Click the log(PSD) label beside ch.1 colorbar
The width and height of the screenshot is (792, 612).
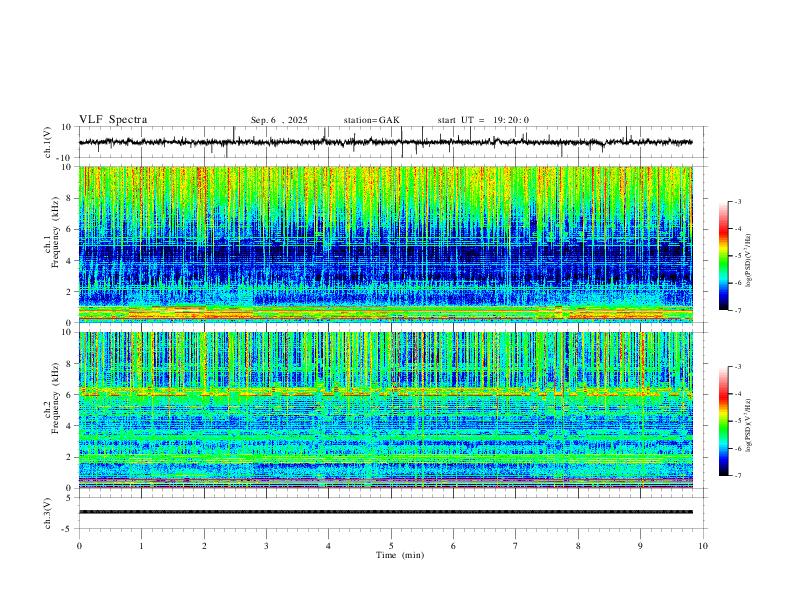[x=749, y=261]
